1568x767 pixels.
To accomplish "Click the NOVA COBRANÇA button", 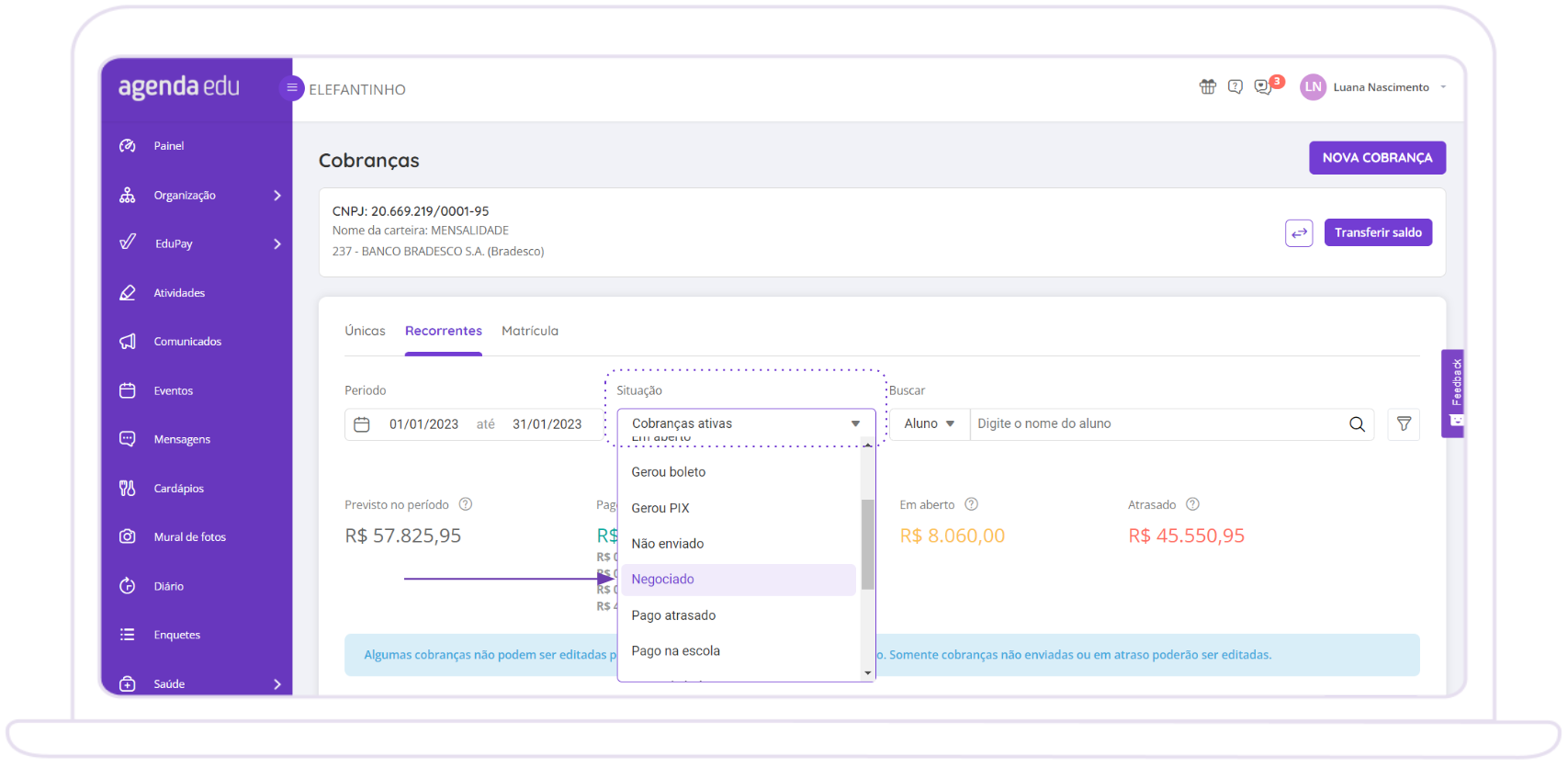I will coord(1377,158).
